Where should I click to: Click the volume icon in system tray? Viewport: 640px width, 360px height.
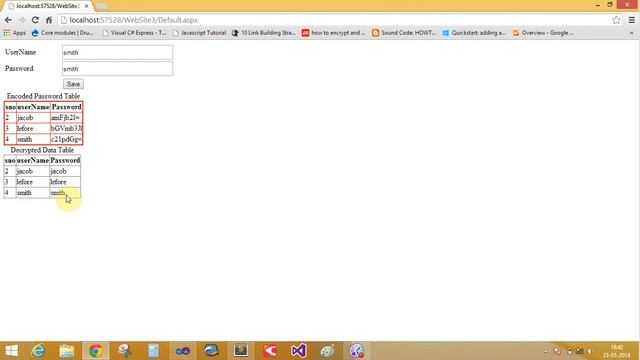coord(589,351)
